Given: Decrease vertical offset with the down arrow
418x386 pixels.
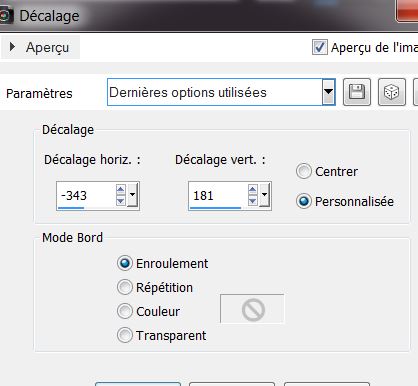Looking at the screenshot, I should tap(253, 201).
